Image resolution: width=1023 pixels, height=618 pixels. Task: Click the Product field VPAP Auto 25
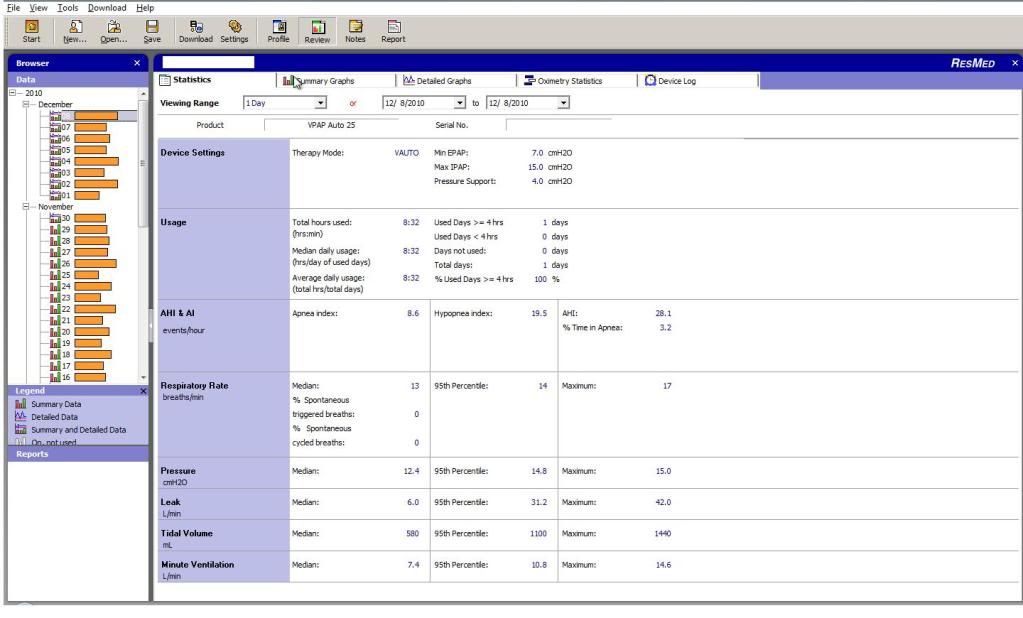(x=331, y=125)
